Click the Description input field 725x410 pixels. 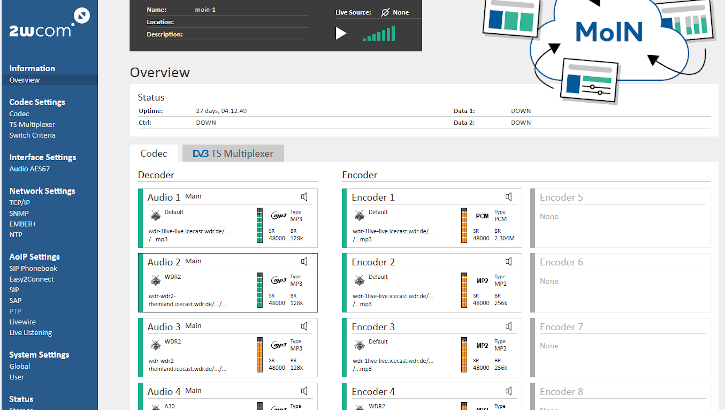[x=251, y=34]
